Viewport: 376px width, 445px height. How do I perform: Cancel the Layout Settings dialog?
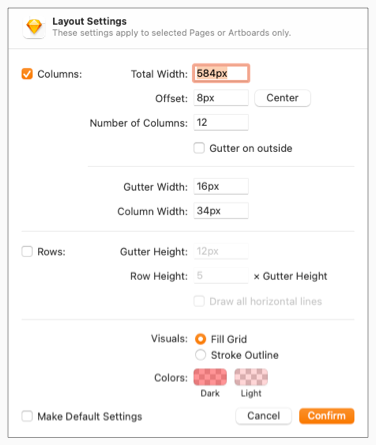(x=263, y=416)
